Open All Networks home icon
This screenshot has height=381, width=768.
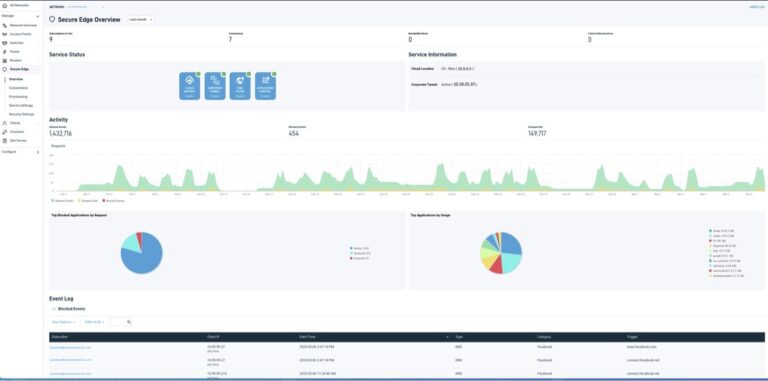click(4, 5)
